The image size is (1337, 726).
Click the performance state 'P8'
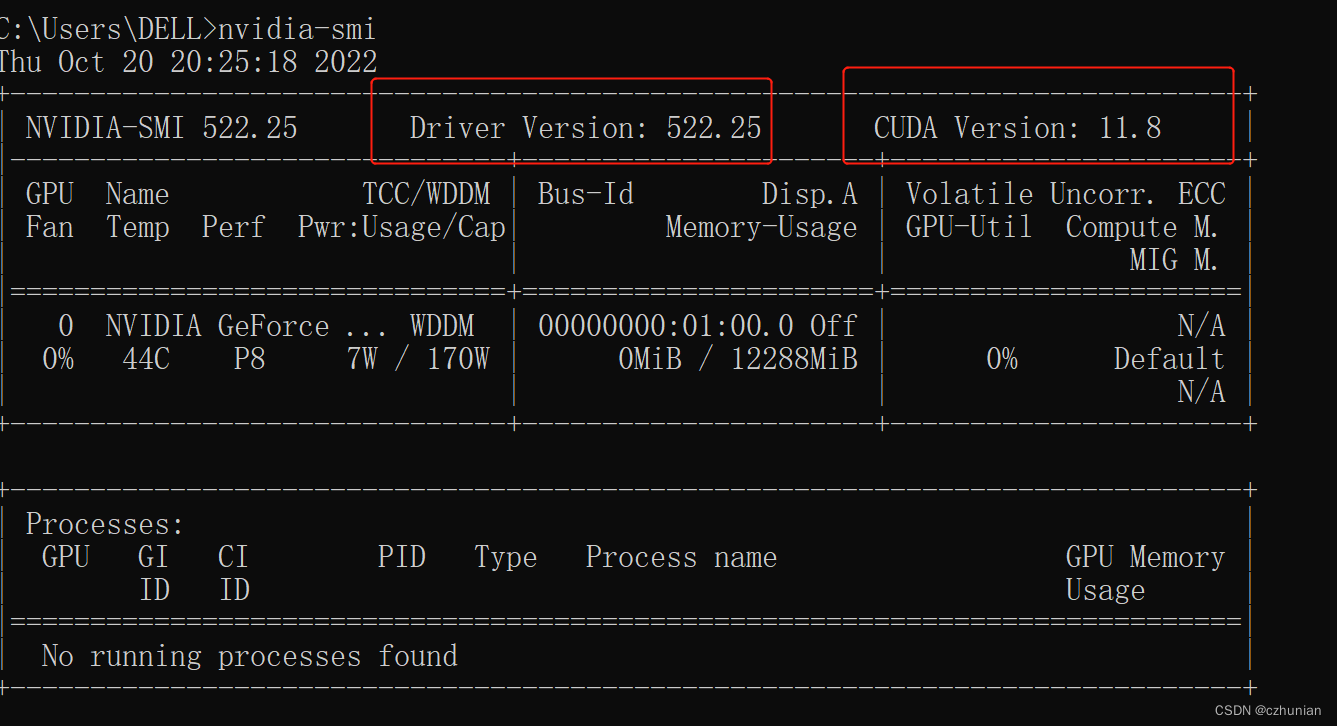tap(249, 359)
